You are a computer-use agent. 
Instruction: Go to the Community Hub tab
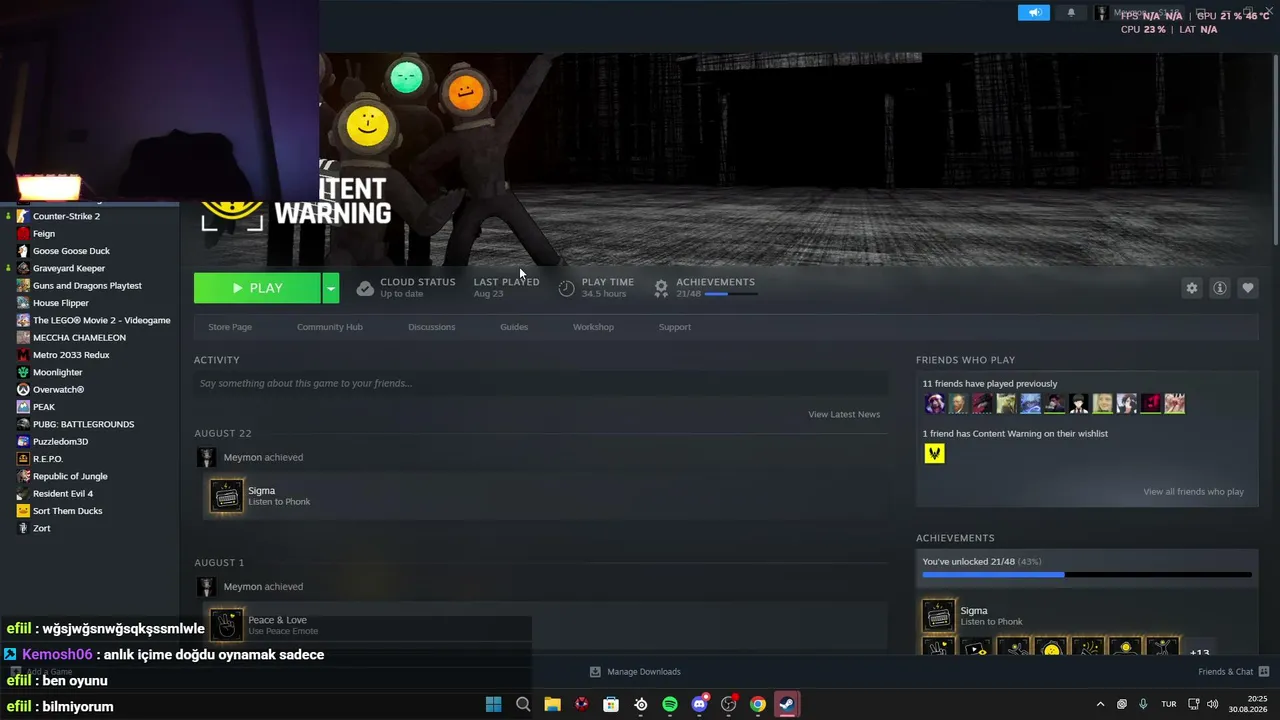[x=330, y=327]
